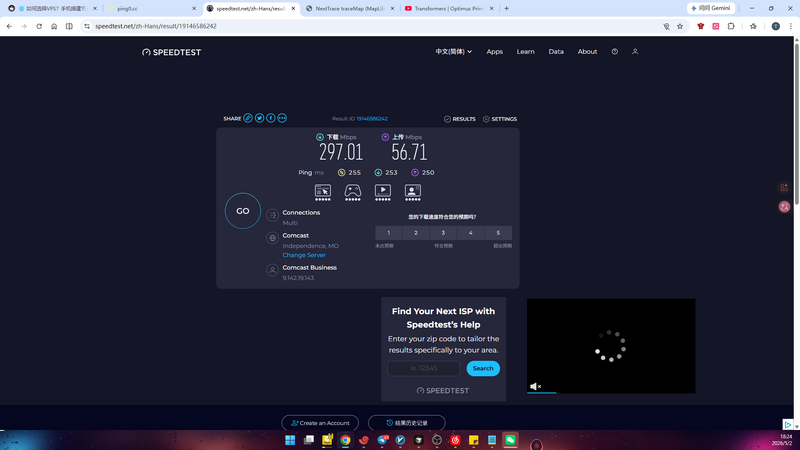Screen dimensions: 800x450
Task: Unmute the video ad sound
Action: pyautogui.click(x=535, y=387)
